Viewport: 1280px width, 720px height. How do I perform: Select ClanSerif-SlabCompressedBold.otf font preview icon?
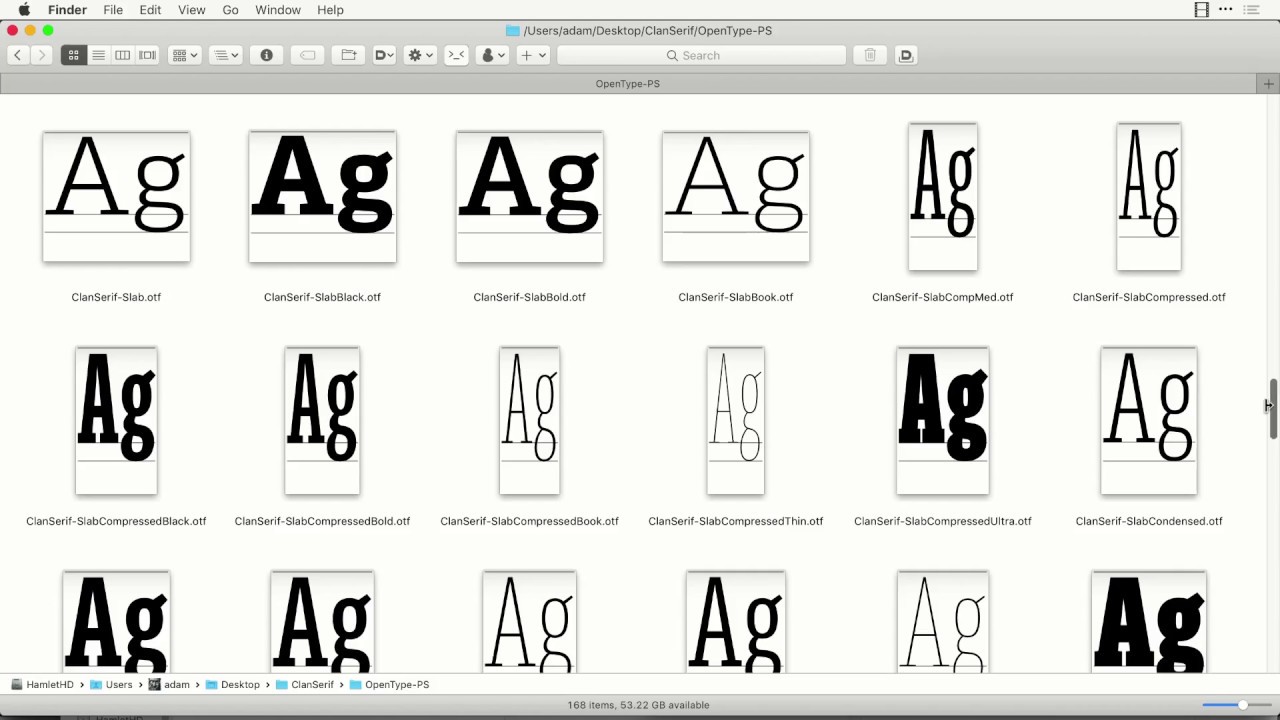tap(322, 421)
